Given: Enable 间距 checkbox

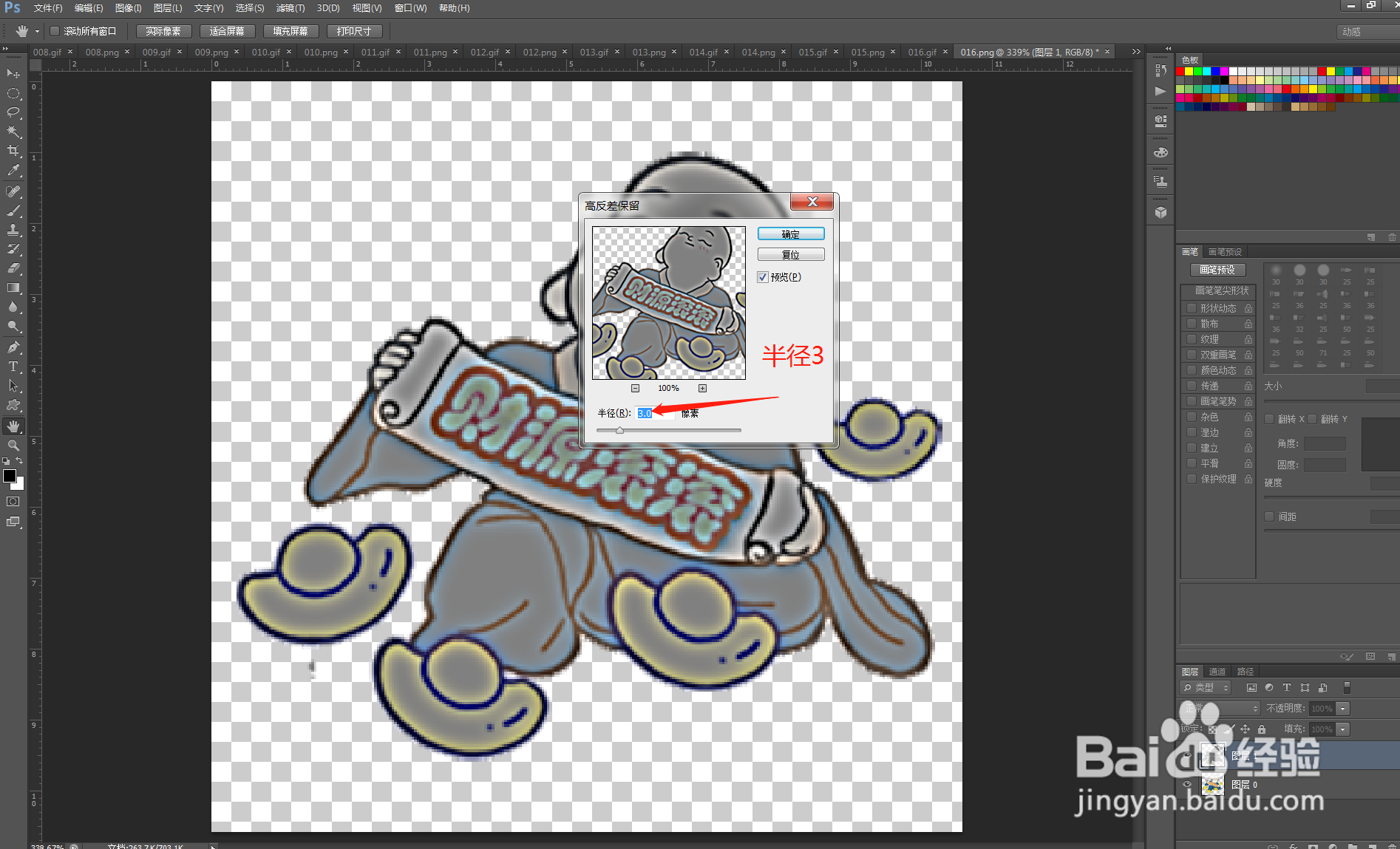Looking at the screenshot, I should coord(1269,516).
